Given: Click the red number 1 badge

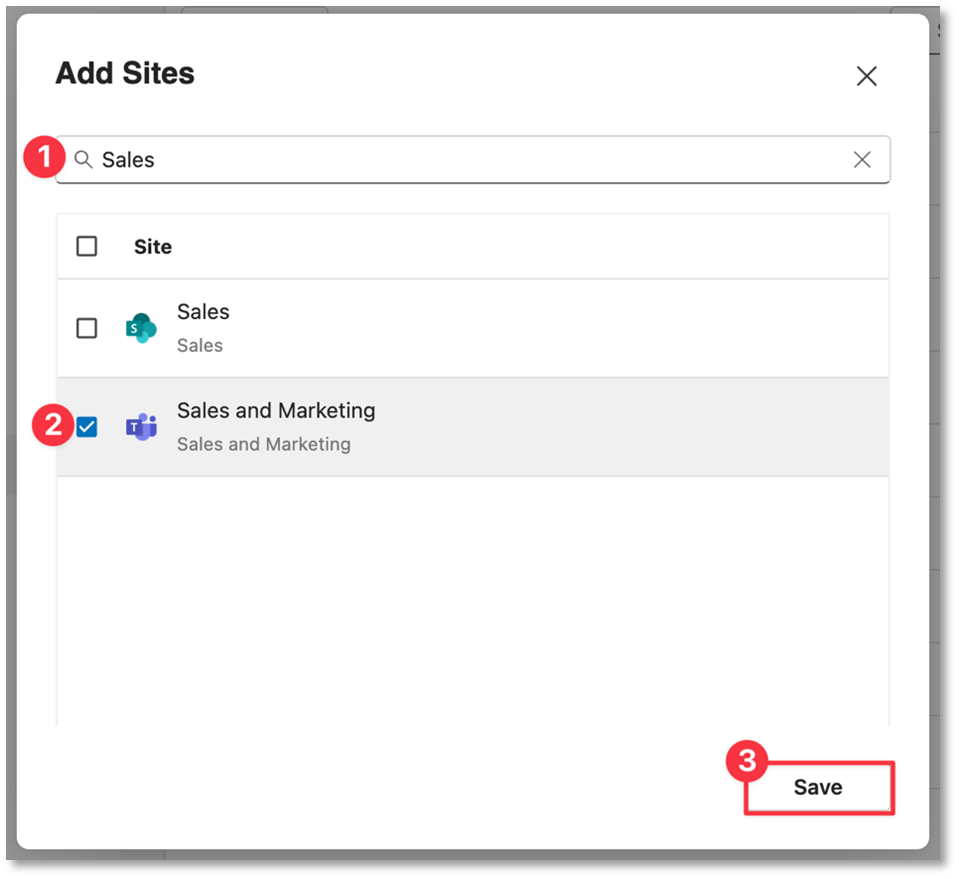Looking at the screenshot, I should coord(44,157).
